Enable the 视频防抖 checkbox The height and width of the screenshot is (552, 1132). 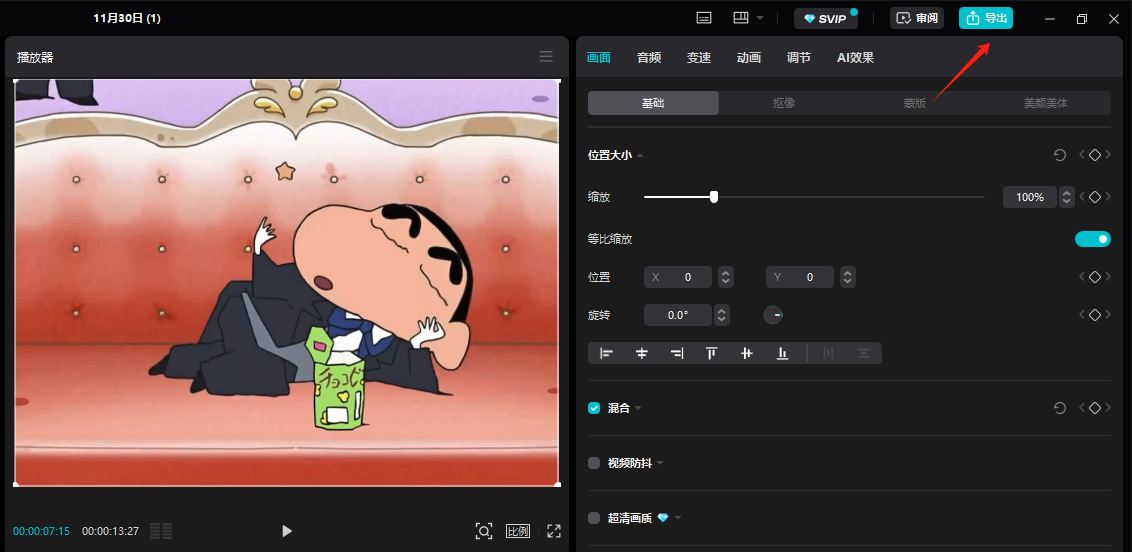coord(594,463)
